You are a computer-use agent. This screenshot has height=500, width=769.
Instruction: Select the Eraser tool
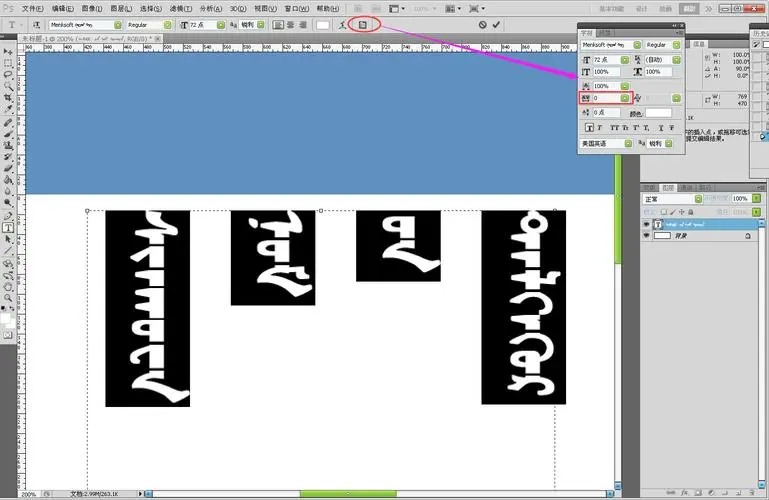8,169
